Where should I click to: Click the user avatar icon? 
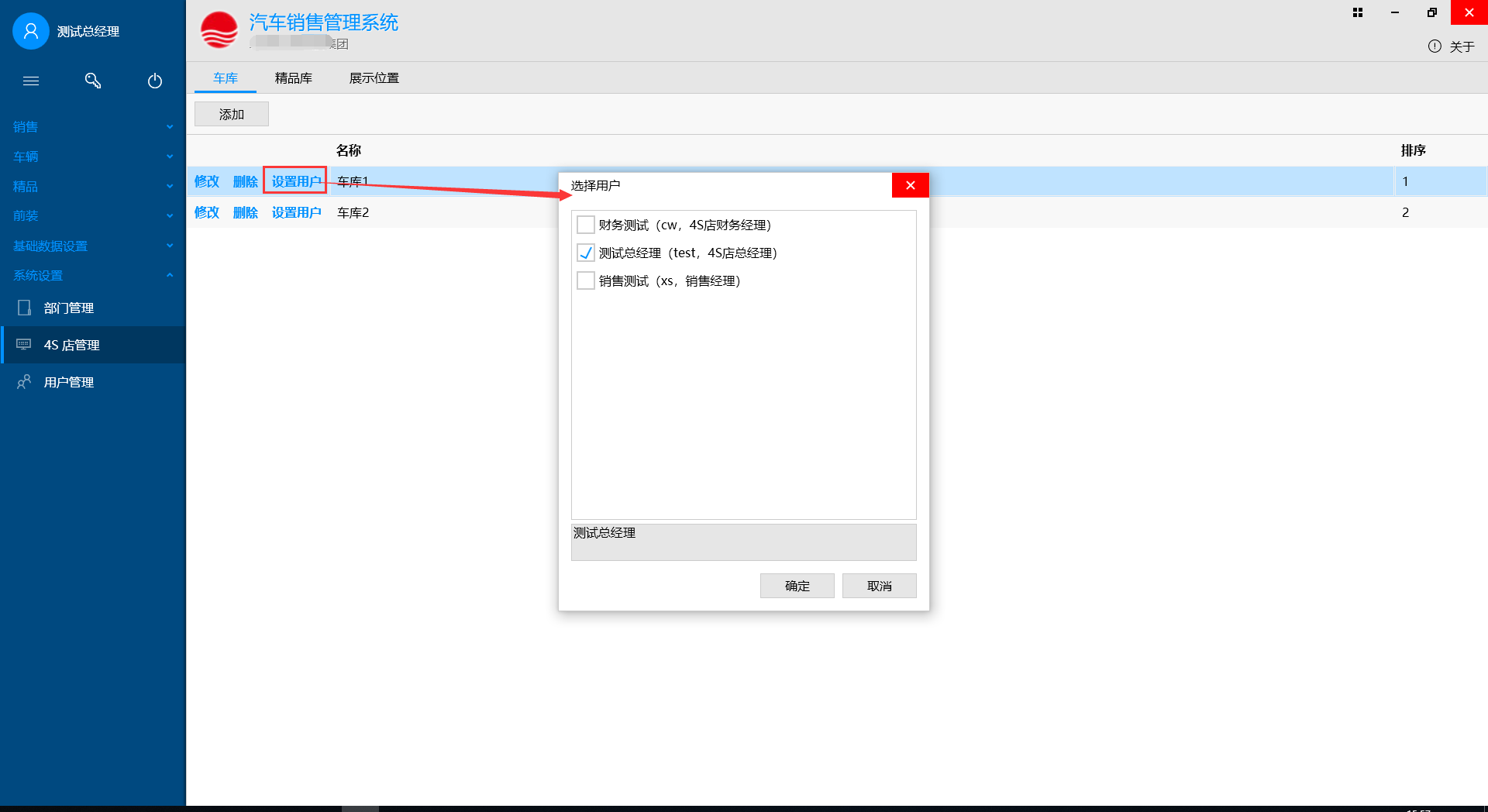31,31
